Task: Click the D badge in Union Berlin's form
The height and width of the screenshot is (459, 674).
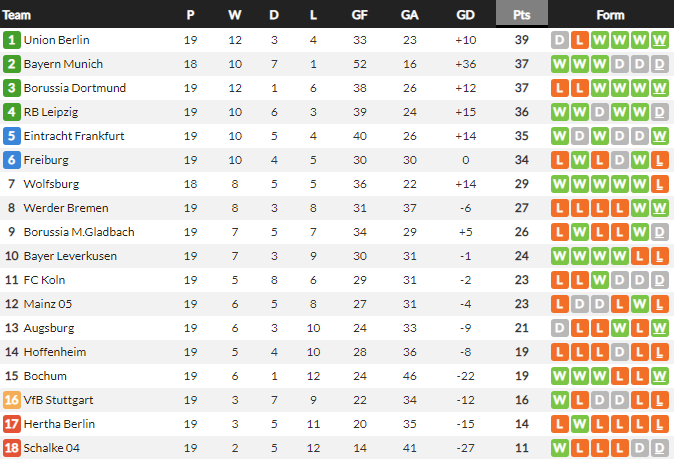Action: (560, 40)
